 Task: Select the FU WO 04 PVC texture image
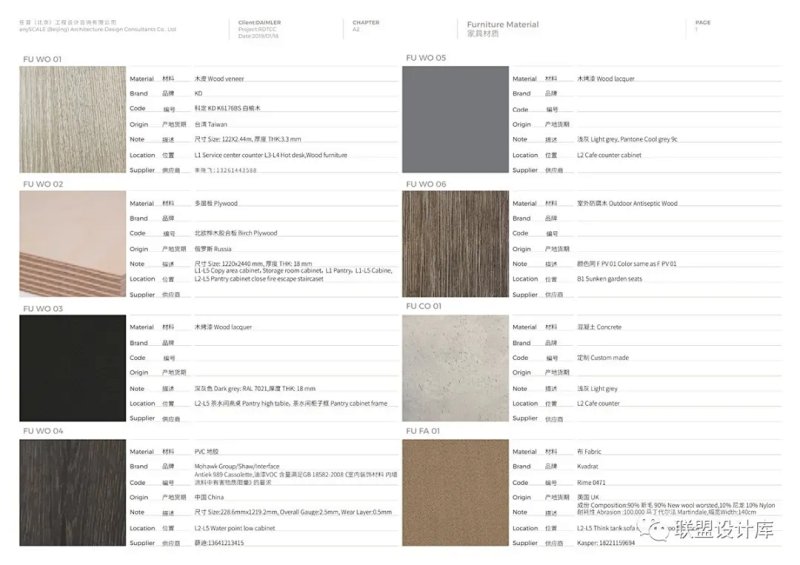(x=73, y=493)
